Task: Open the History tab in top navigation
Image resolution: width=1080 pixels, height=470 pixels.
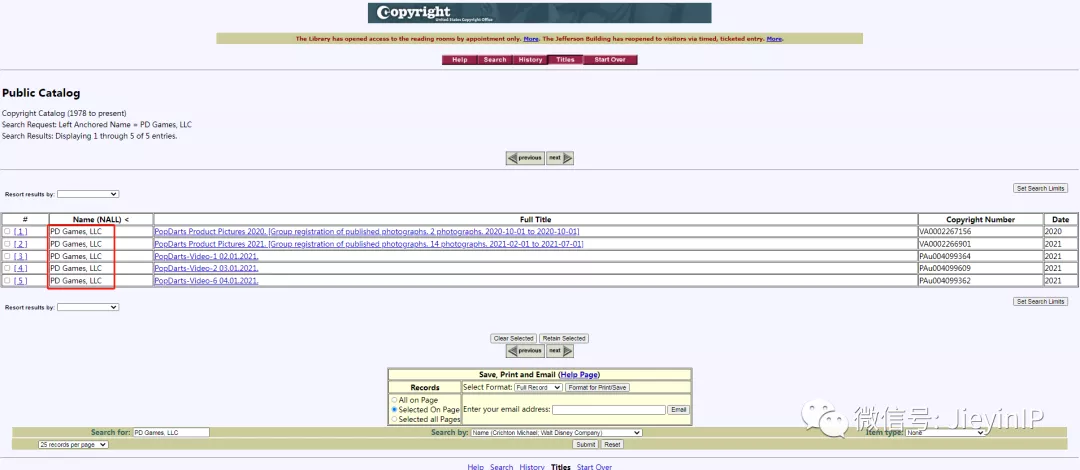Action: coord(530,60)
